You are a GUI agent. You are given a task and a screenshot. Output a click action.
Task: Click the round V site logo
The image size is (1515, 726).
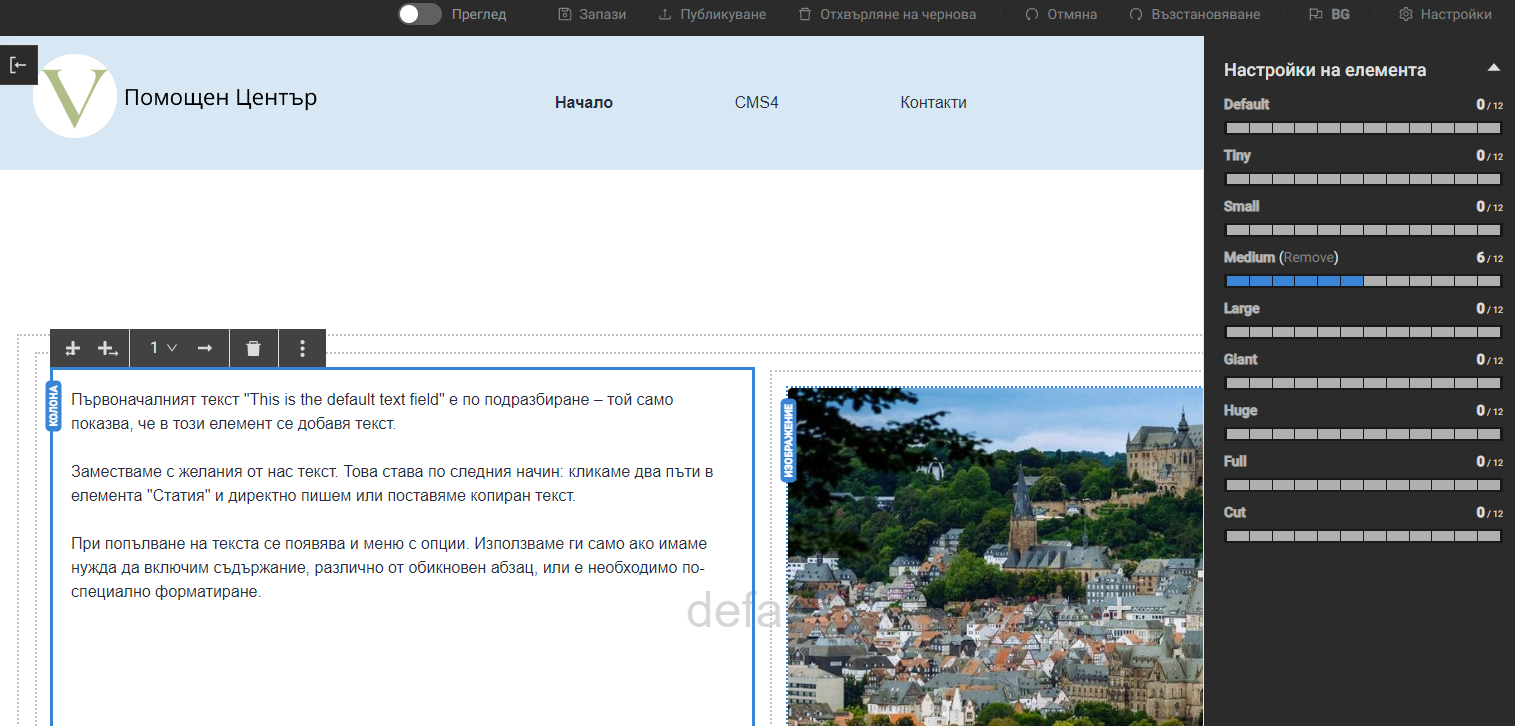point(75,96)
